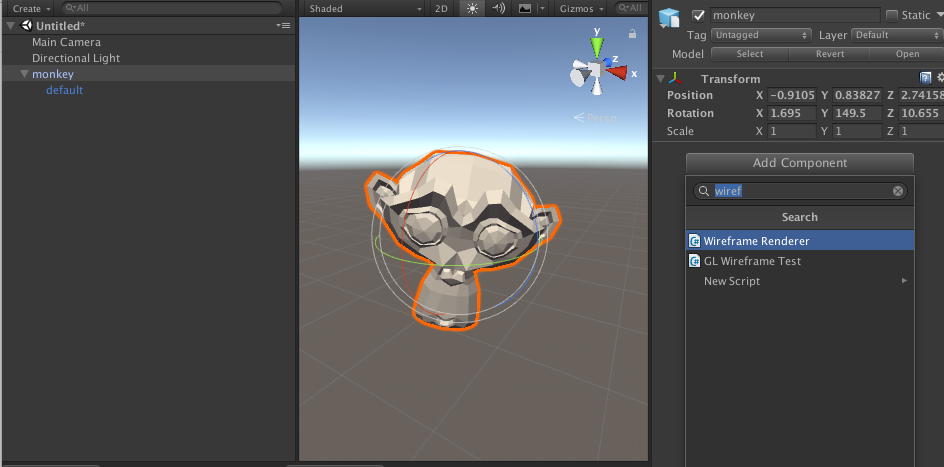The width and height of the screenshot is (944, 467).
Task: Click the Search header in popup
Action: point(800,217)
